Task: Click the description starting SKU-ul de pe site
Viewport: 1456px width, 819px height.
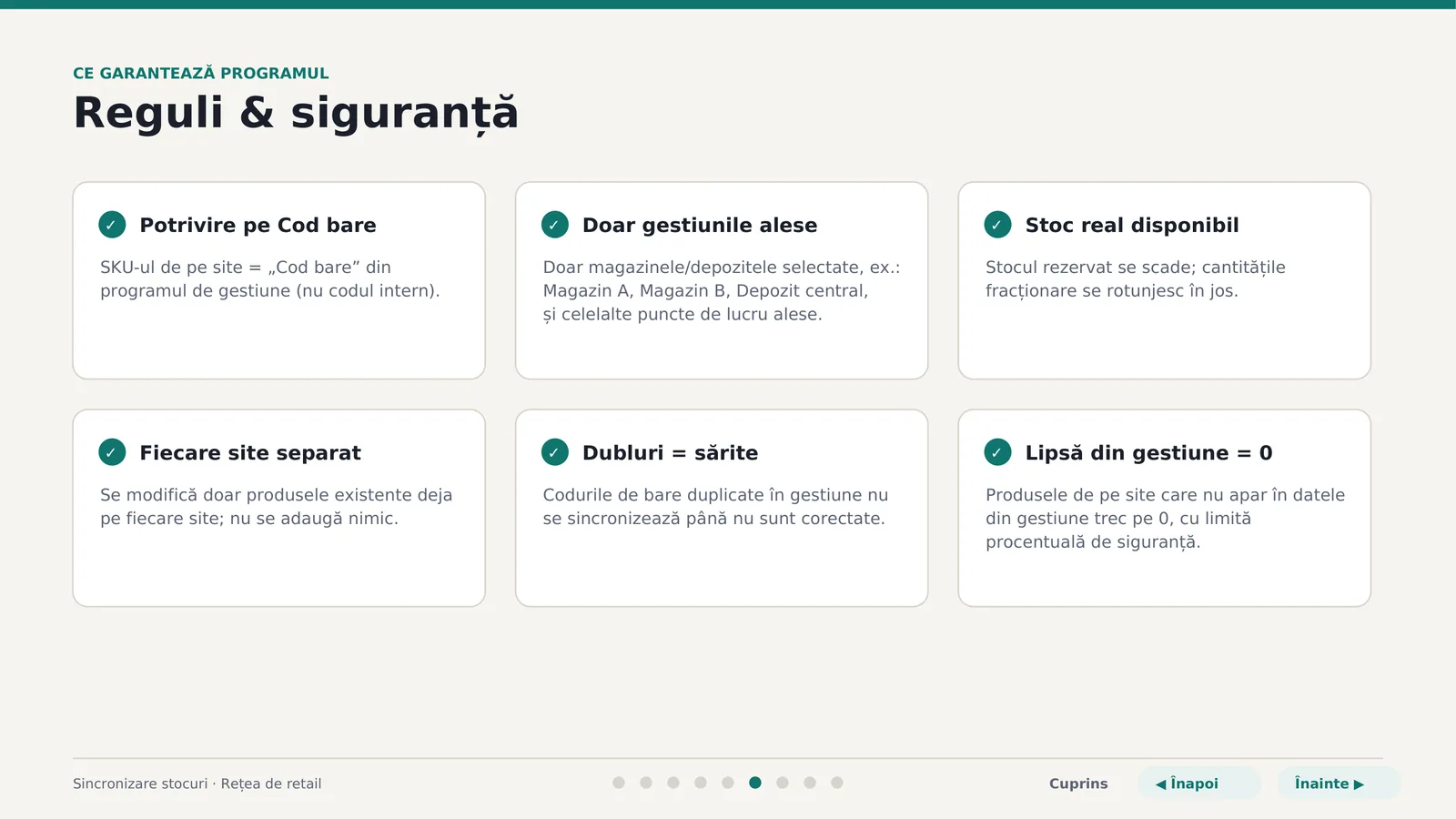Action: click(270, 279)
